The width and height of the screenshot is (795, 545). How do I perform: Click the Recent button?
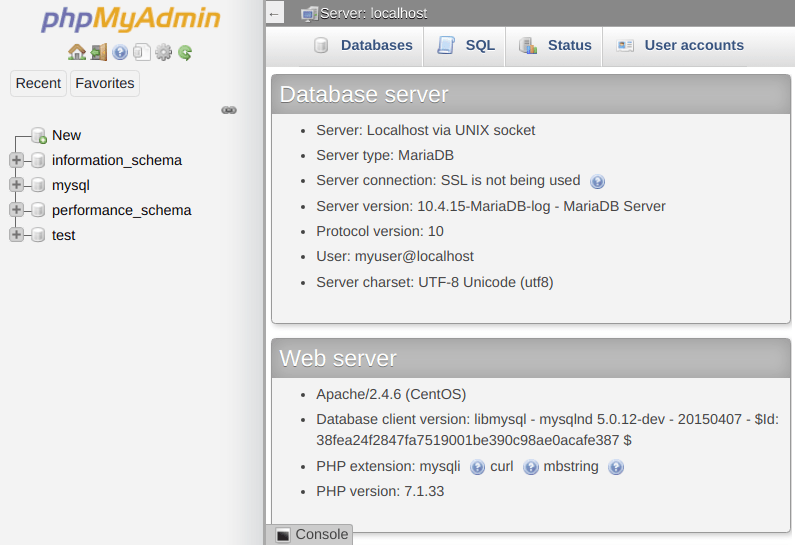[x=38, y=83]
